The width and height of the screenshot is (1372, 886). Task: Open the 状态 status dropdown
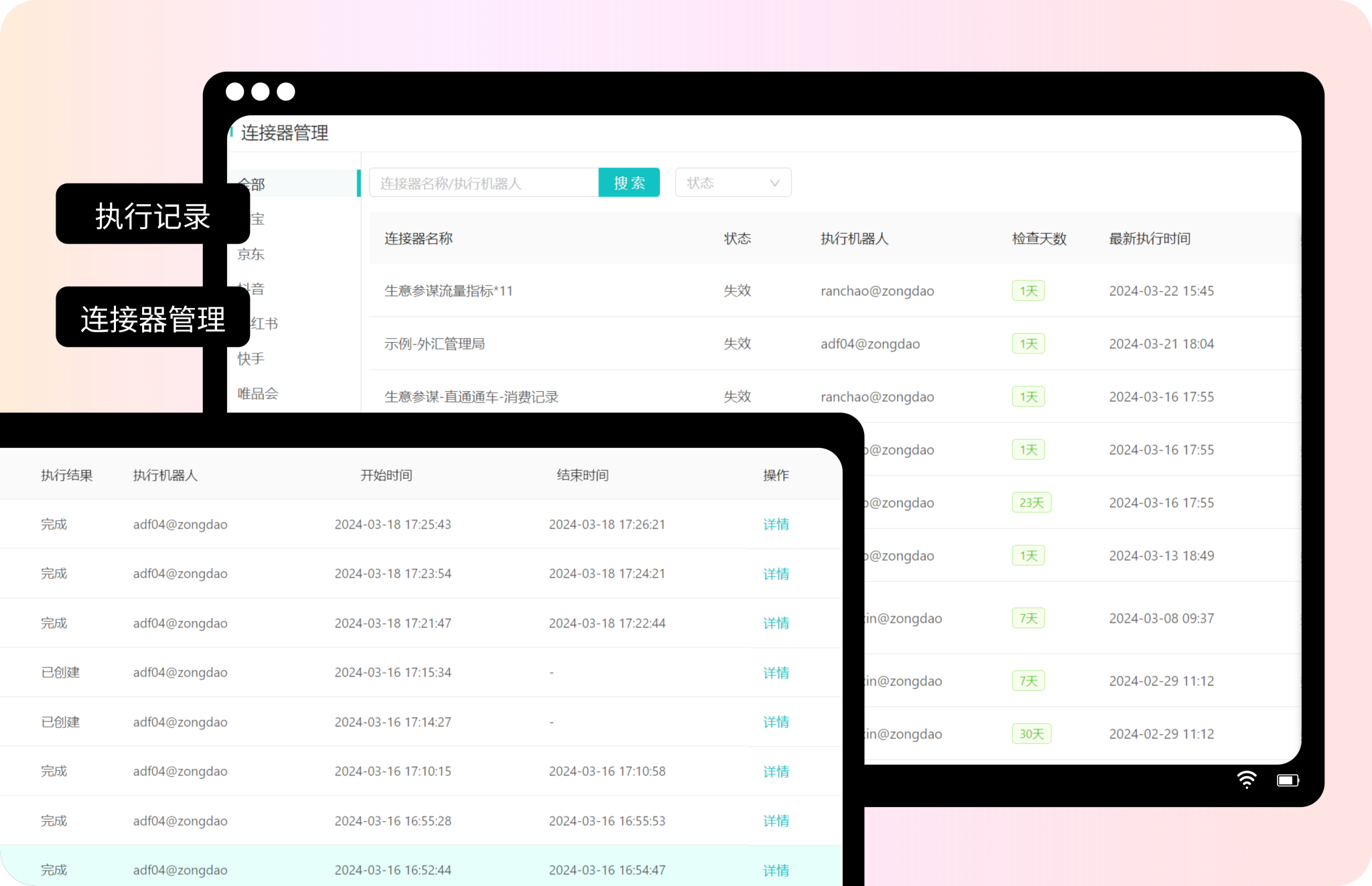tap(733, 183)
